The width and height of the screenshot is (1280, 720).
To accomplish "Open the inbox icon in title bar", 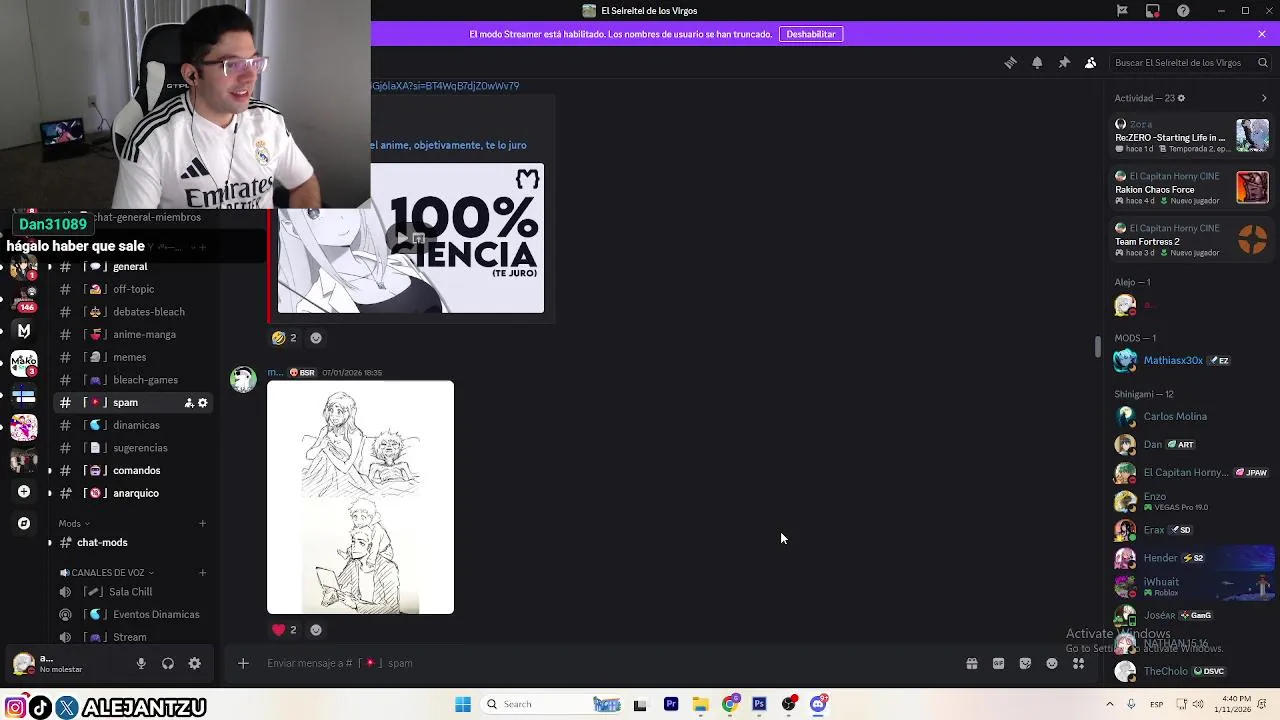I will [1153, 11].
